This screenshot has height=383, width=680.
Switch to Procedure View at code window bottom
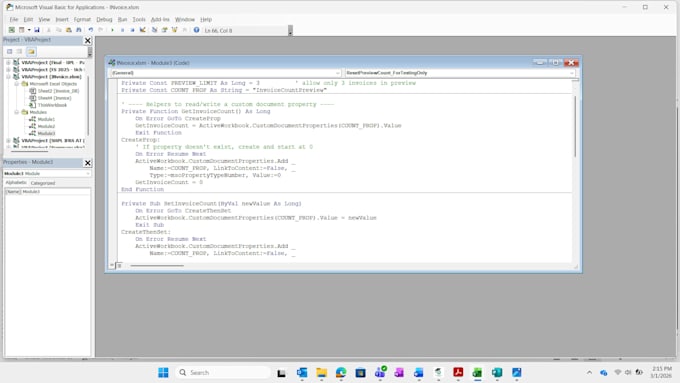(112, 265)
